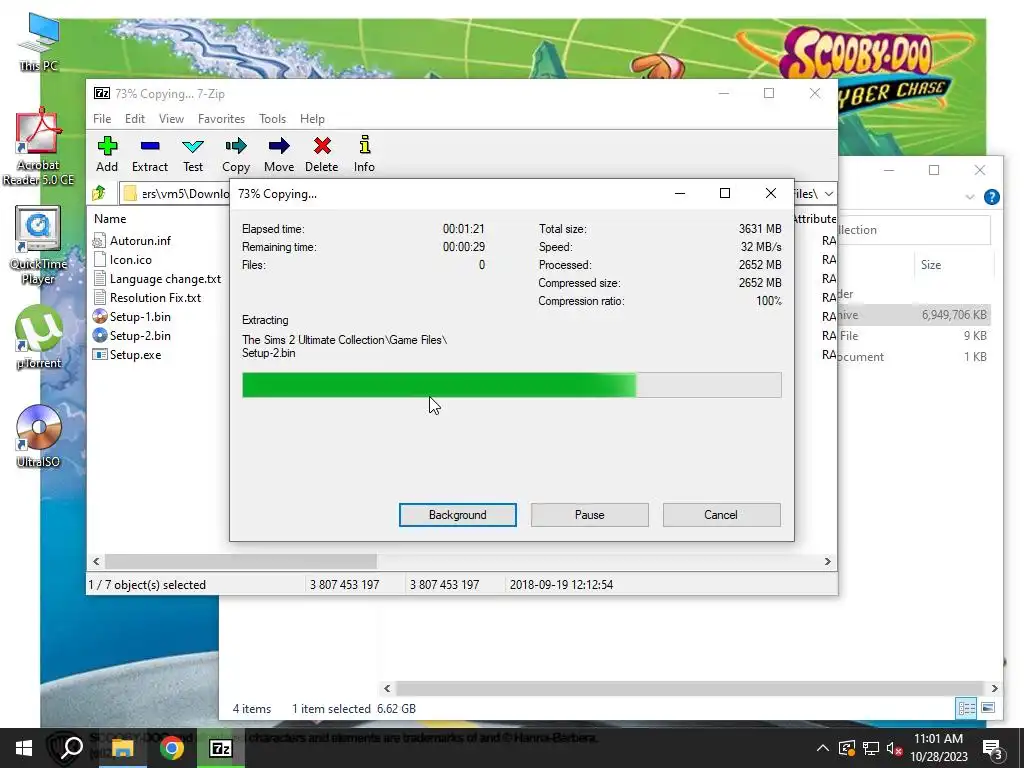Open the Favorites menu in 7-Zip

coord(221,119)
